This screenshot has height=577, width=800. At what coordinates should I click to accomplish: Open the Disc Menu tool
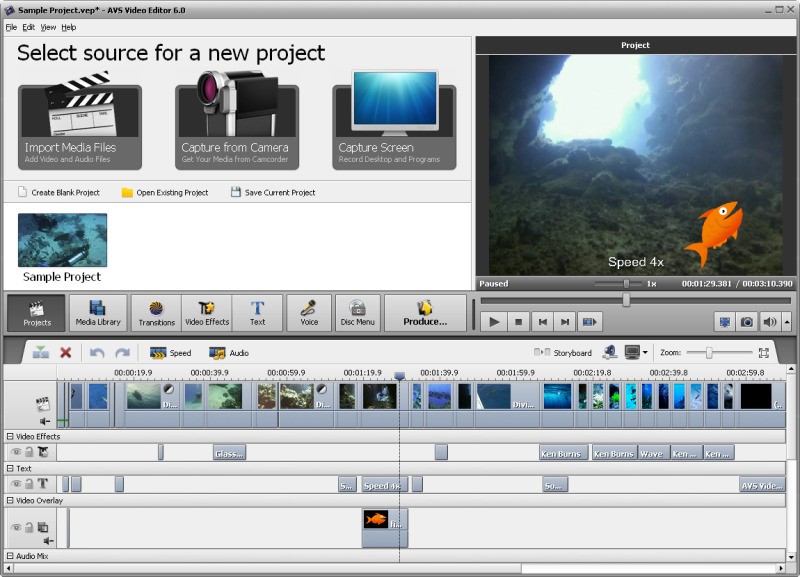[357, 312]
